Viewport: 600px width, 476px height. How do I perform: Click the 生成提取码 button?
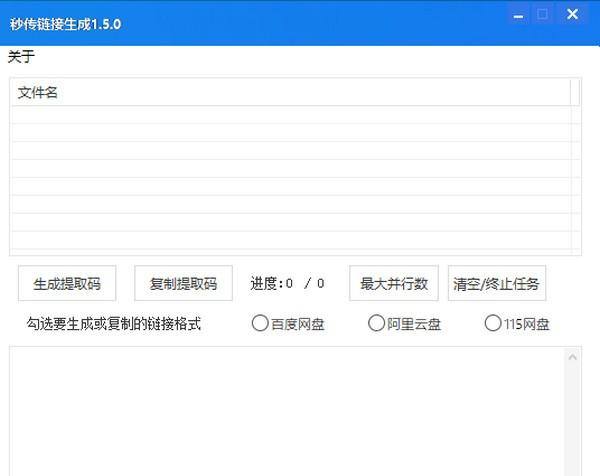pos(67,283)
